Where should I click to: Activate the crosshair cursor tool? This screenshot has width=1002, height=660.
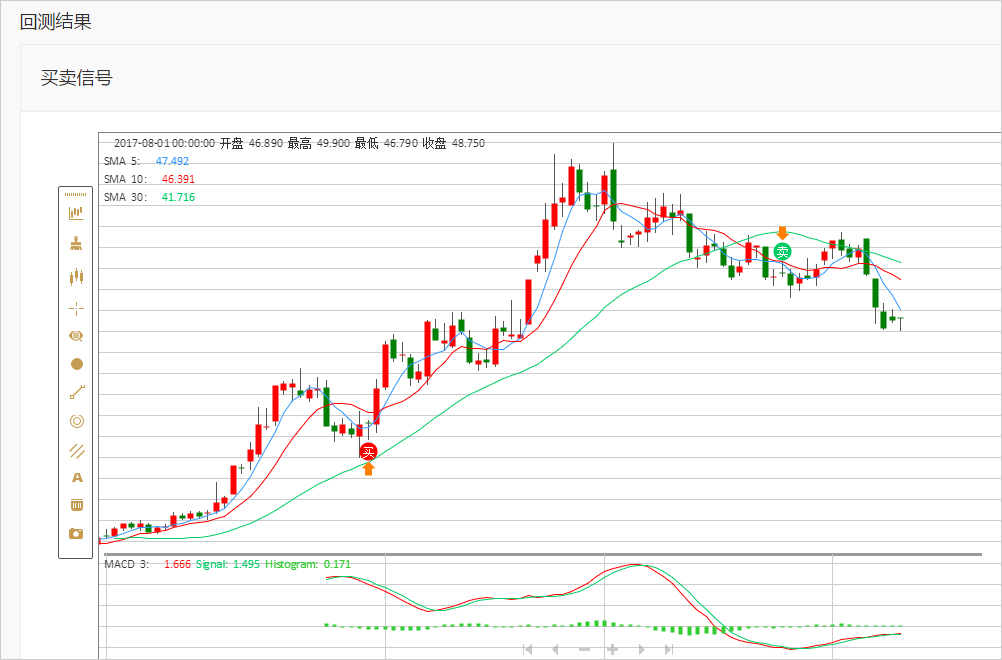coord(76,309)
